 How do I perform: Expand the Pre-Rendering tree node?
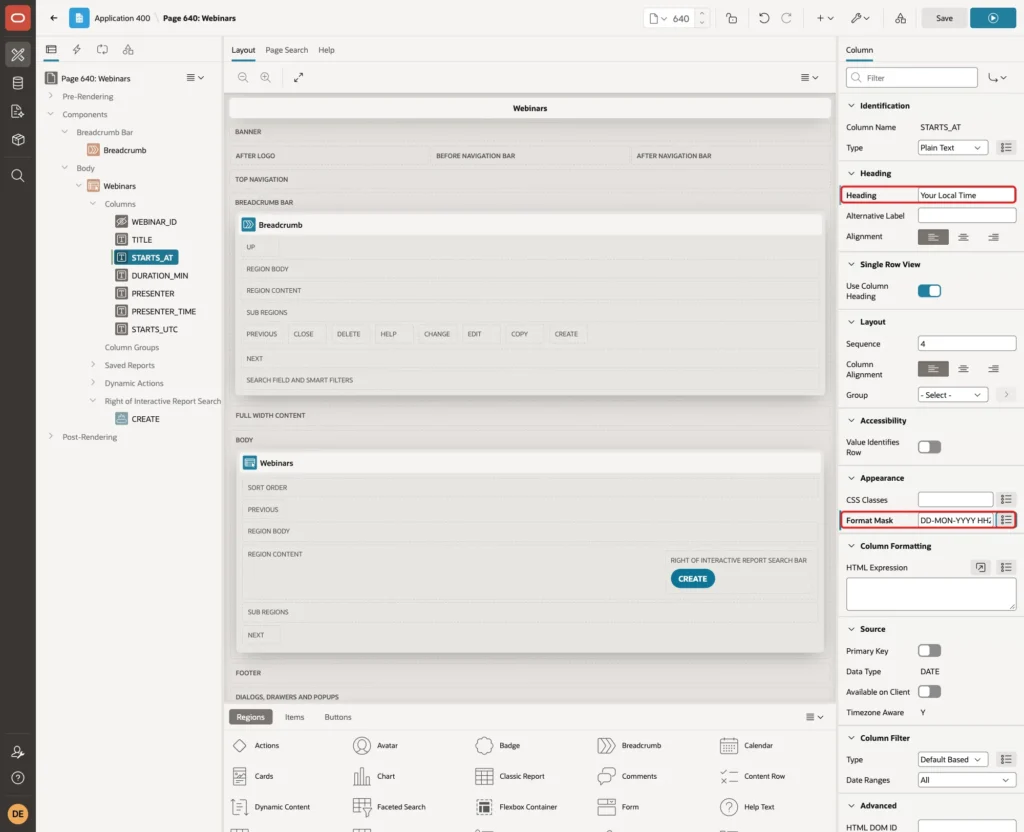[50, 96]
